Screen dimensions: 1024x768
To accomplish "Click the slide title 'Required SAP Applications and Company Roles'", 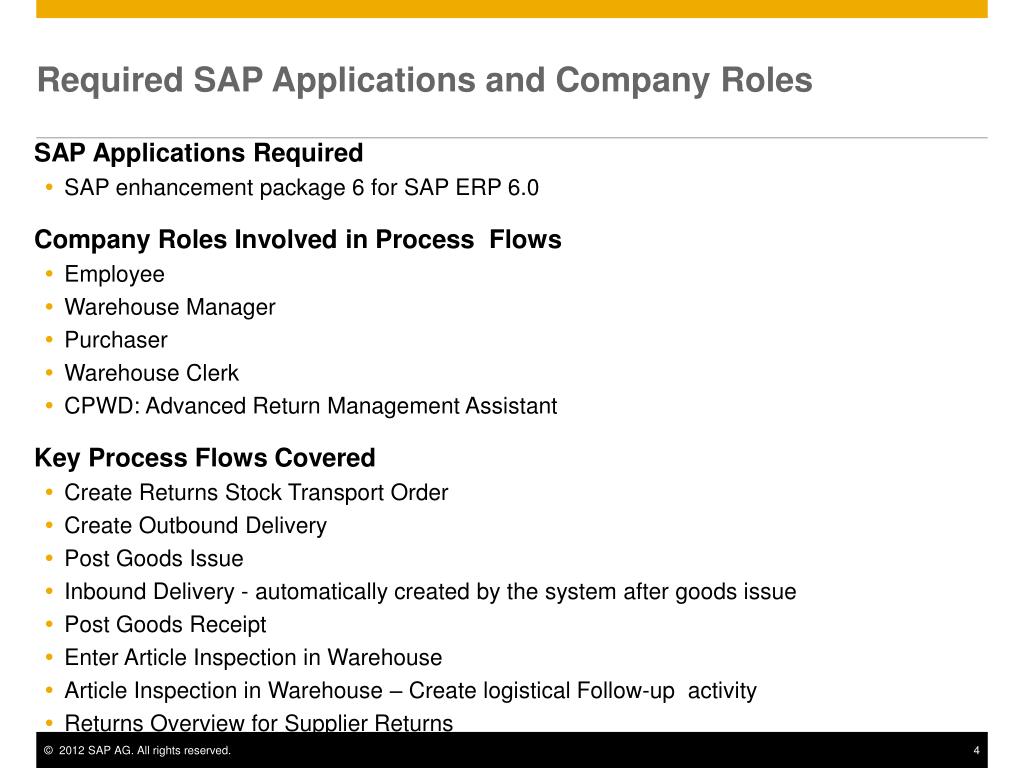I will tap(424, 80).
